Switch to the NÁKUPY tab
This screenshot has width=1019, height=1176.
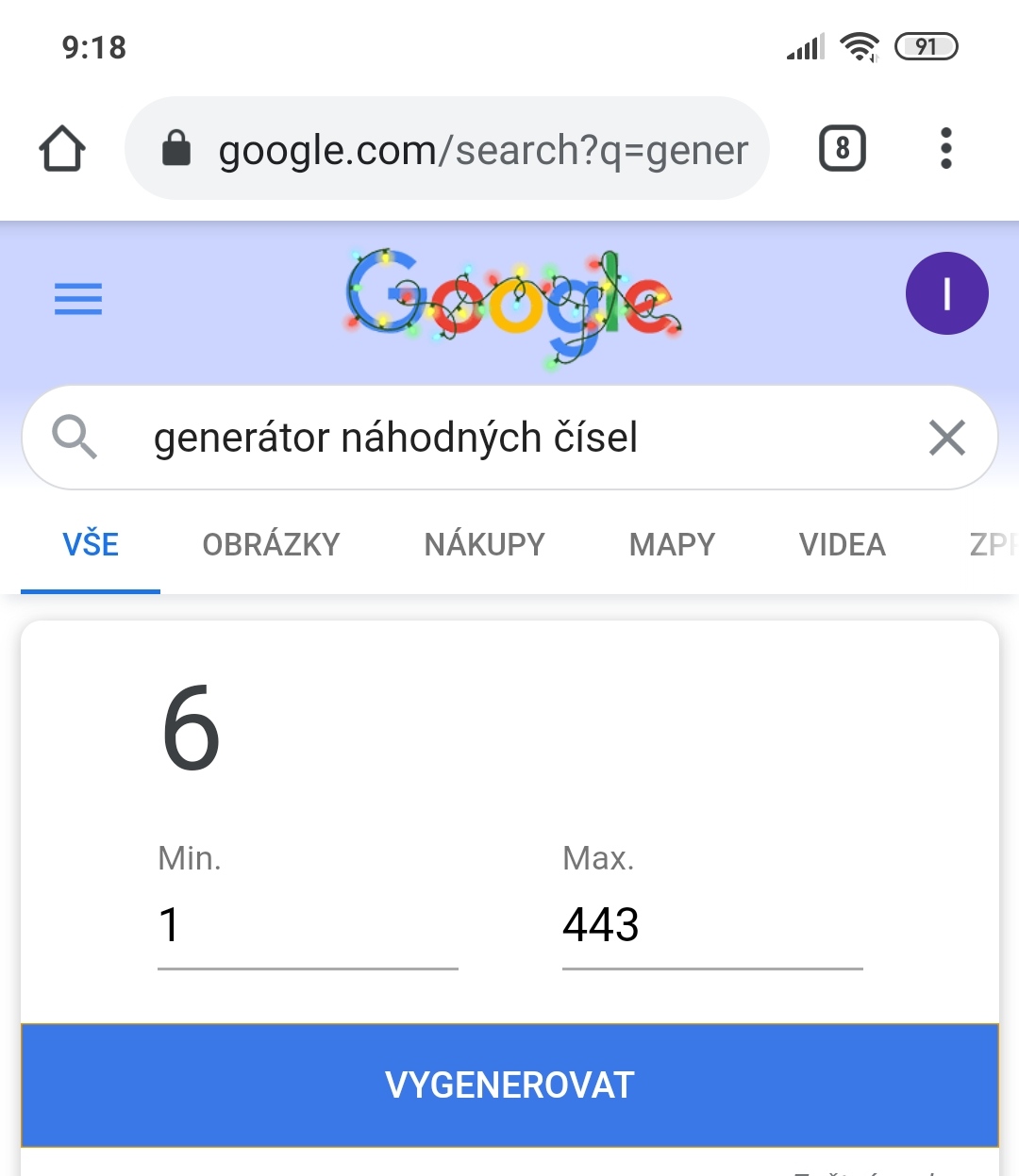pos(484,545)
